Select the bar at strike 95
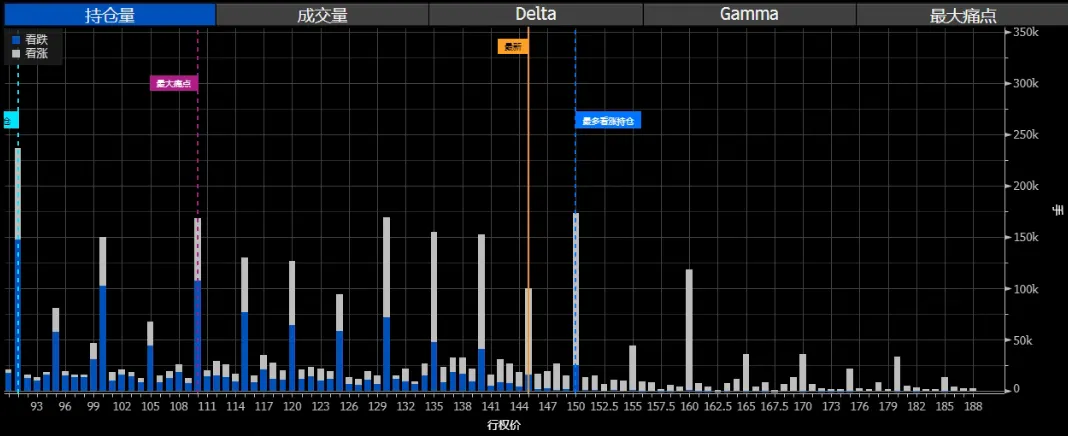This screenshot has height=436, width=1068. coord(56,350)
